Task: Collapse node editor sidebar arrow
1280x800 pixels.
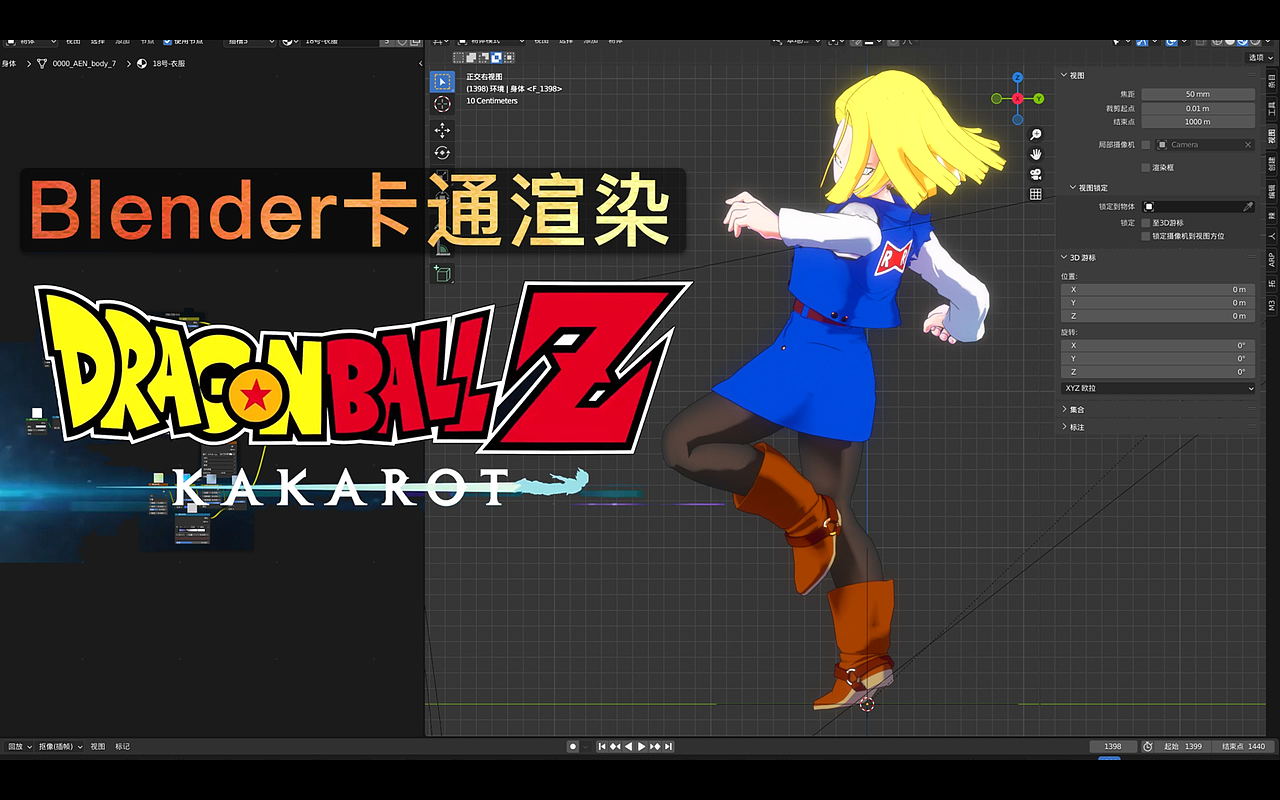Action: coord(420,63)
